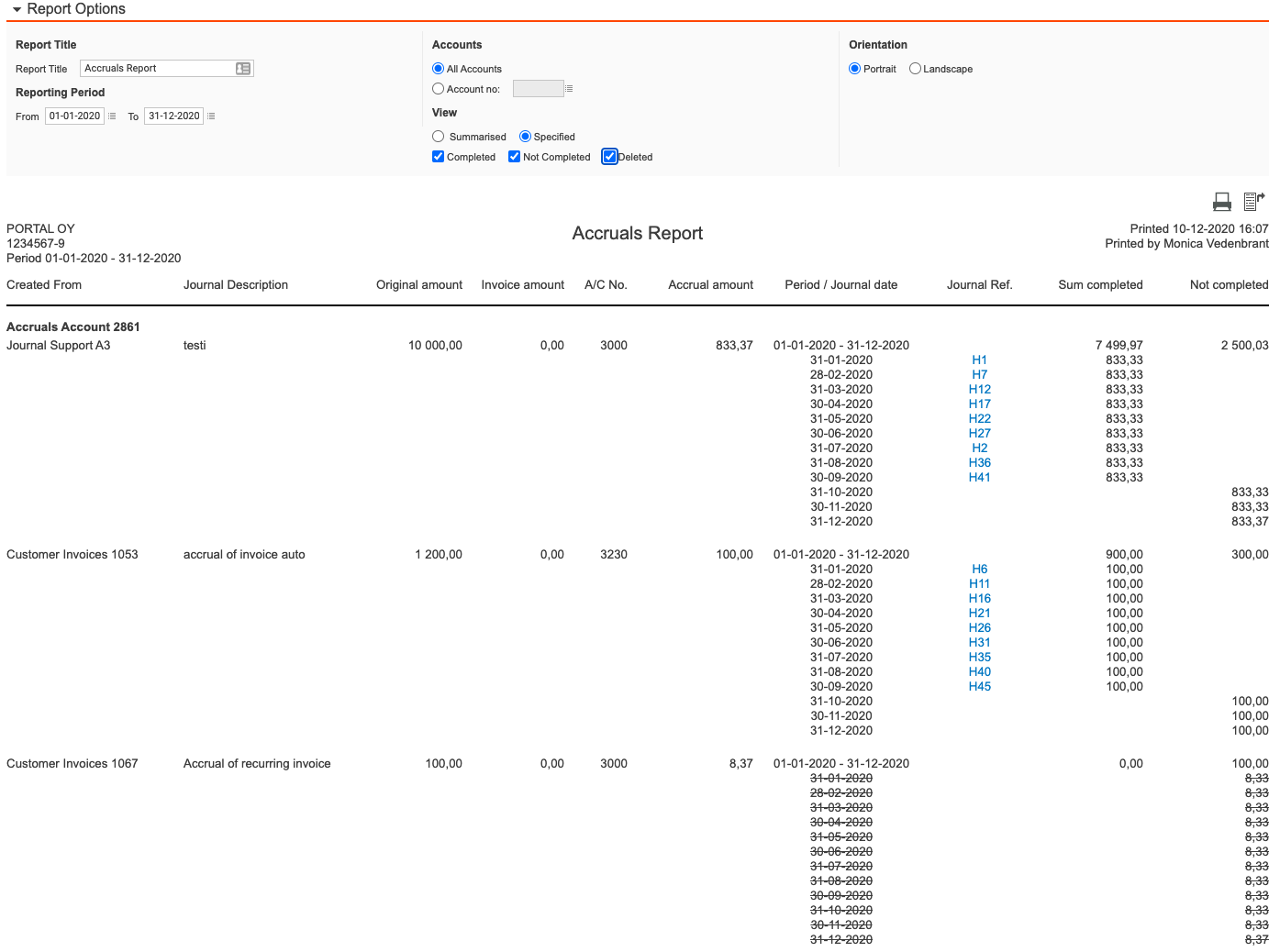Open journal reference H40

click(979, 672)
